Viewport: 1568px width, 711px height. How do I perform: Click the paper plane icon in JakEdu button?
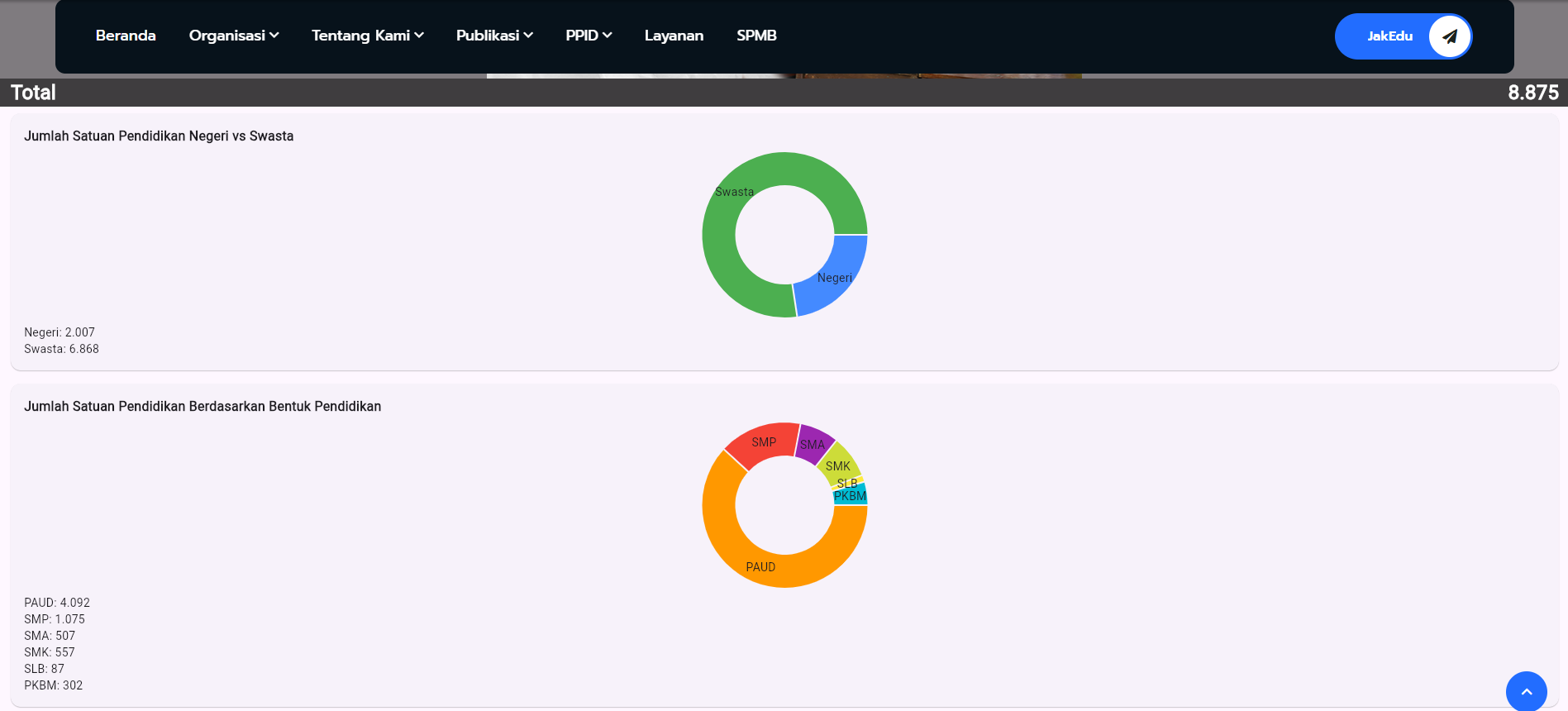click(1449, 36)
